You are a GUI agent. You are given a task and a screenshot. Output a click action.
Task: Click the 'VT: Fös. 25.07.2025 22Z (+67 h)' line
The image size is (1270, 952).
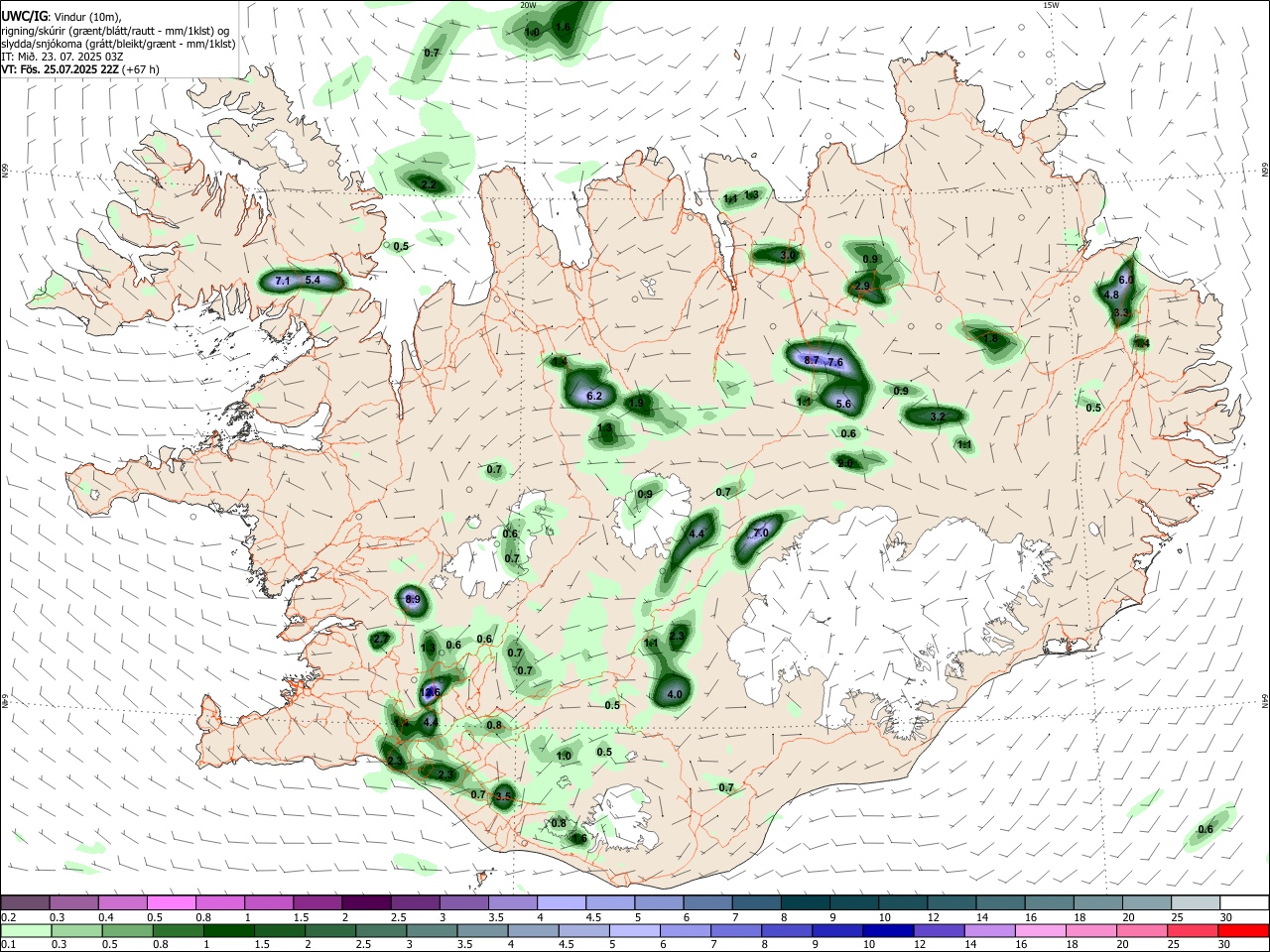coord(80,69)
